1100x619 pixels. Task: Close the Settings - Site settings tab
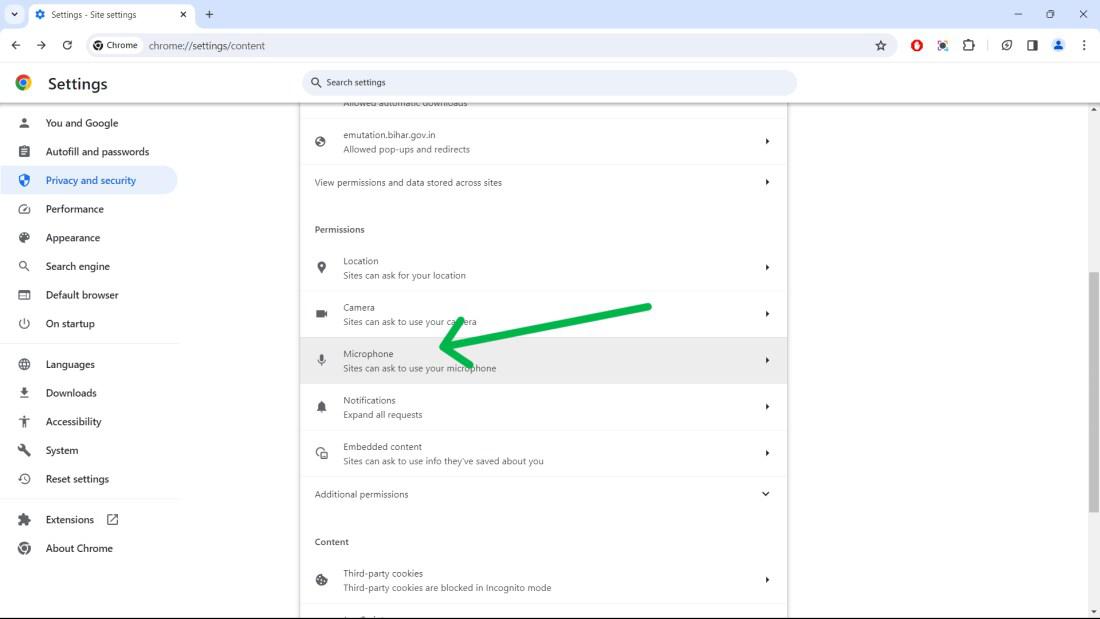coord(183,14)
